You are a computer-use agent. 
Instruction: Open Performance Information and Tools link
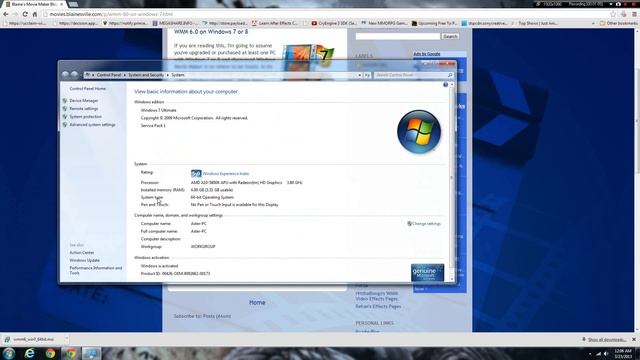96,270
